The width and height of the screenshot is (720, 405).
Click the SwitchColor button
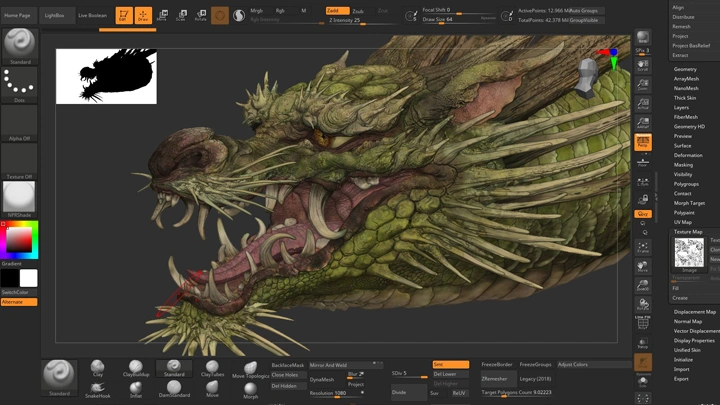click(19, 292)
